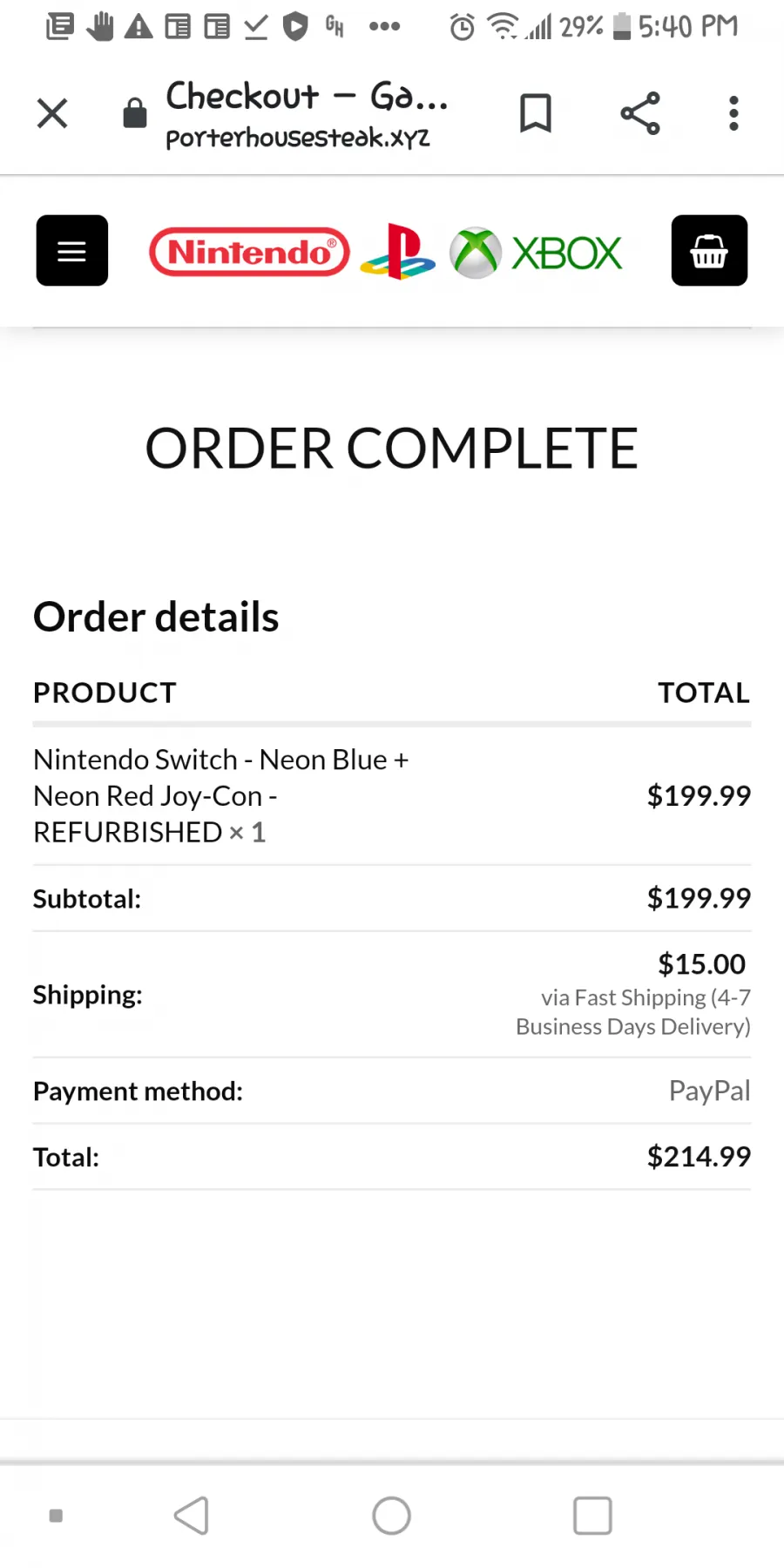Click the PlayStation logo
The width and height of the screenshot is (784, 1568).
(398, 252)
